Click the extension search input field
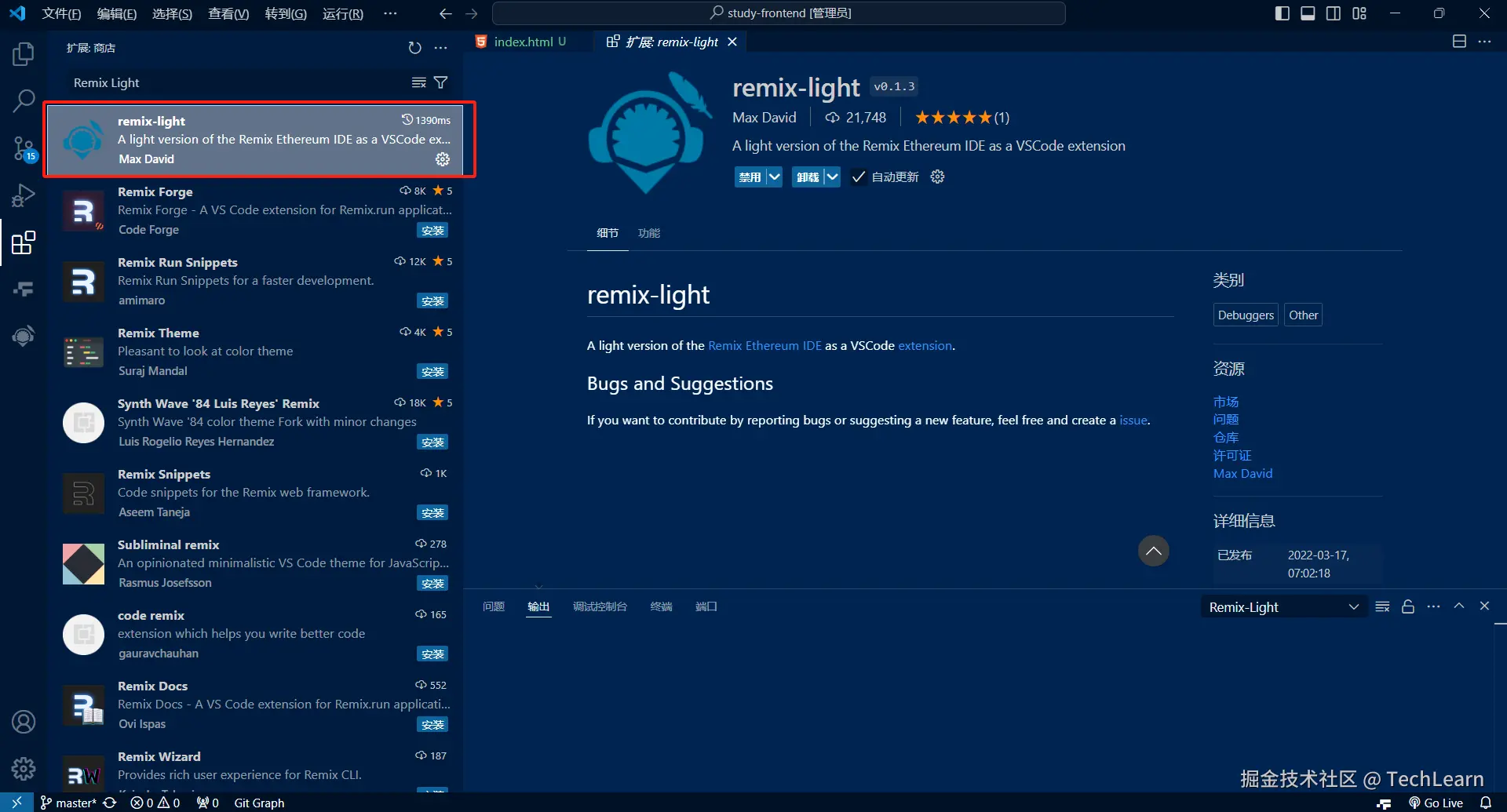Image resolution: width=1507 pixels, height=812 pixels. point(239,82)
